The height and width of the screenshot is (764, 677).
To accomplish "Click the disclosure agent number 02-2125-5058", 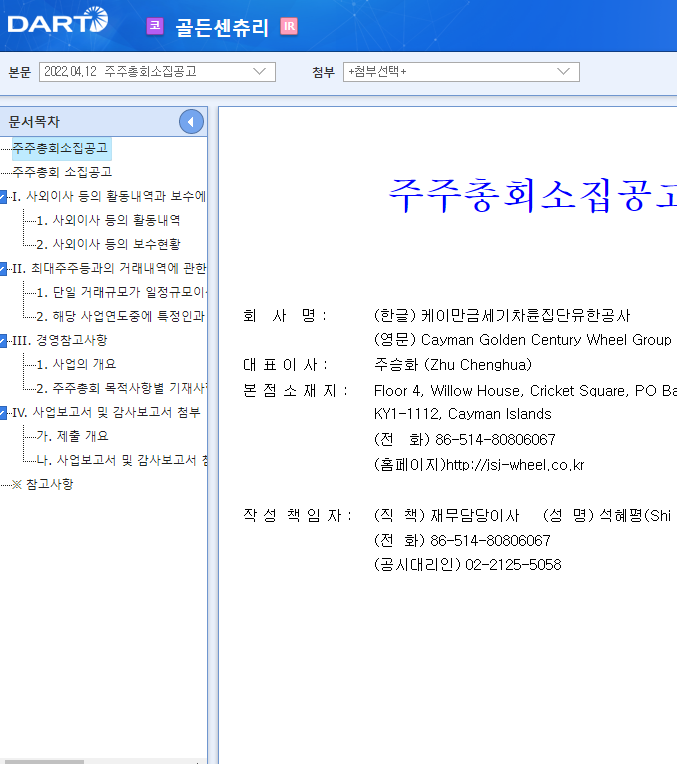I will click(x=513, y=565).
